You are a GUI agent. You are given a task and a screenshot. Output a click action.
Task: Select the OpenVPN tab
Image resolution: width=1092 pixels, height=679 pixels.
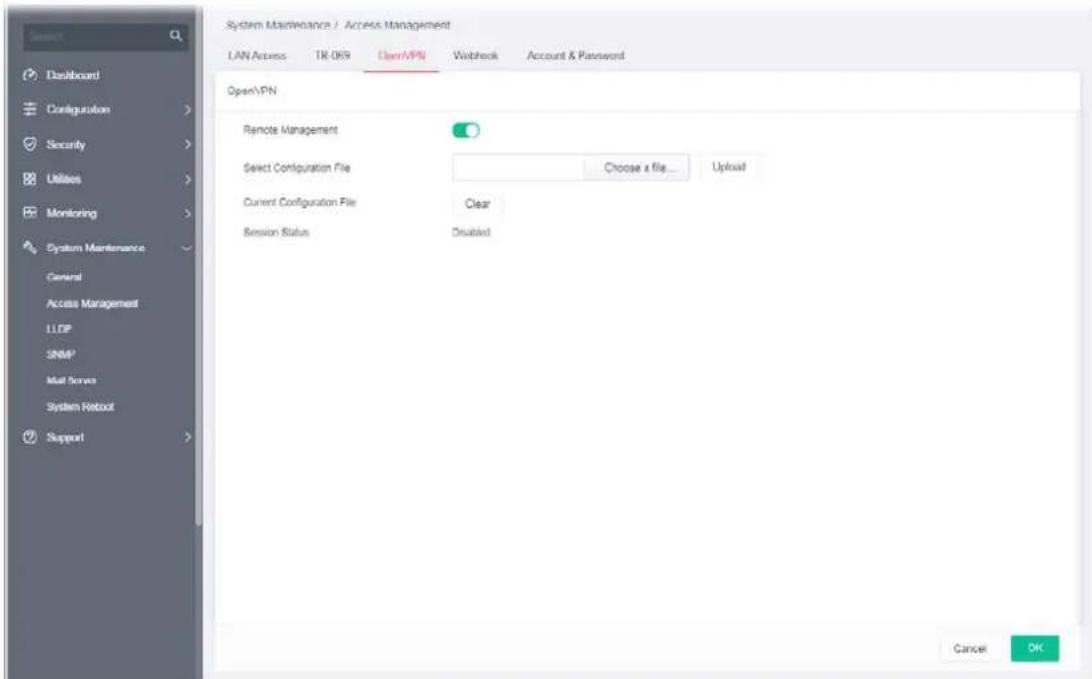pyautogui.click(x=402, y=56)
